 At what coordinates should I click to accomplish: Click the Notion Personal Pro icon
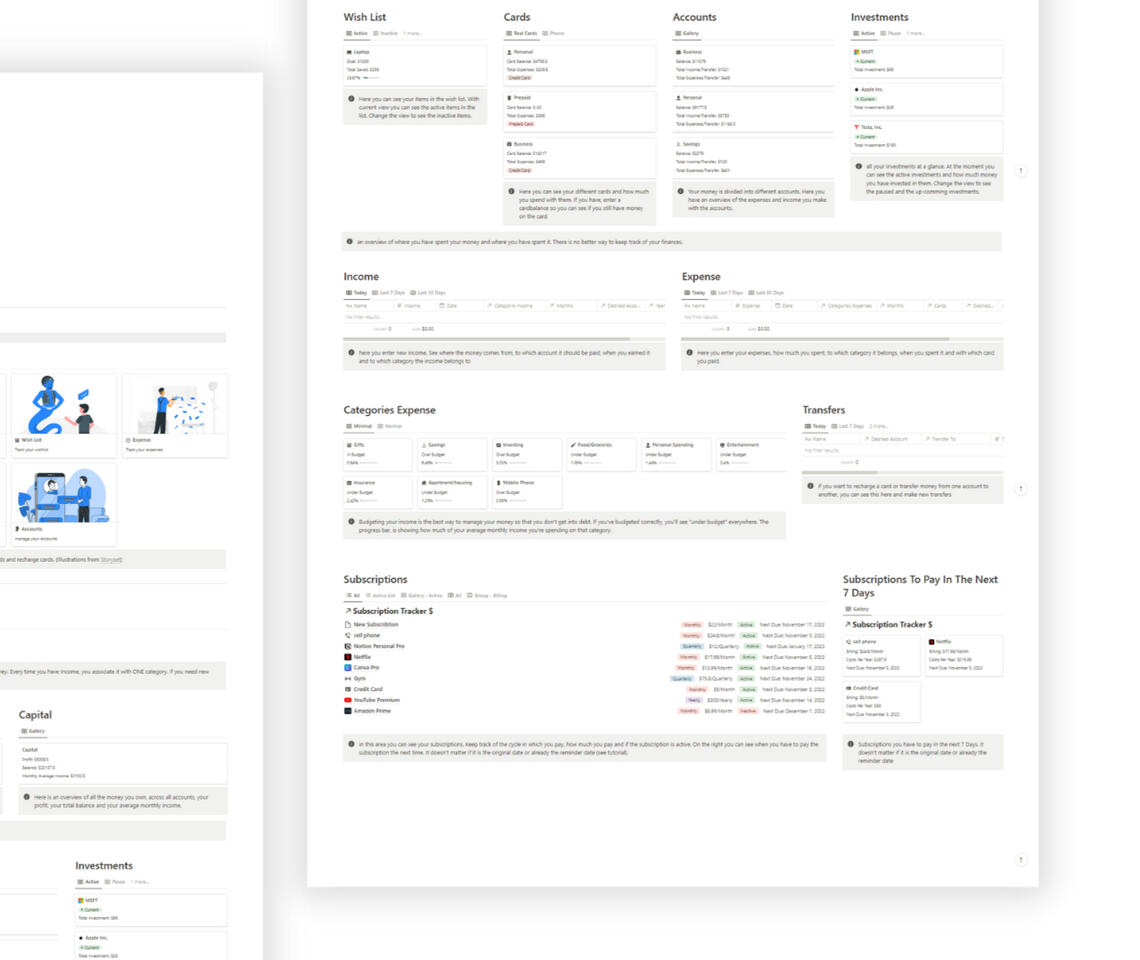347,646
